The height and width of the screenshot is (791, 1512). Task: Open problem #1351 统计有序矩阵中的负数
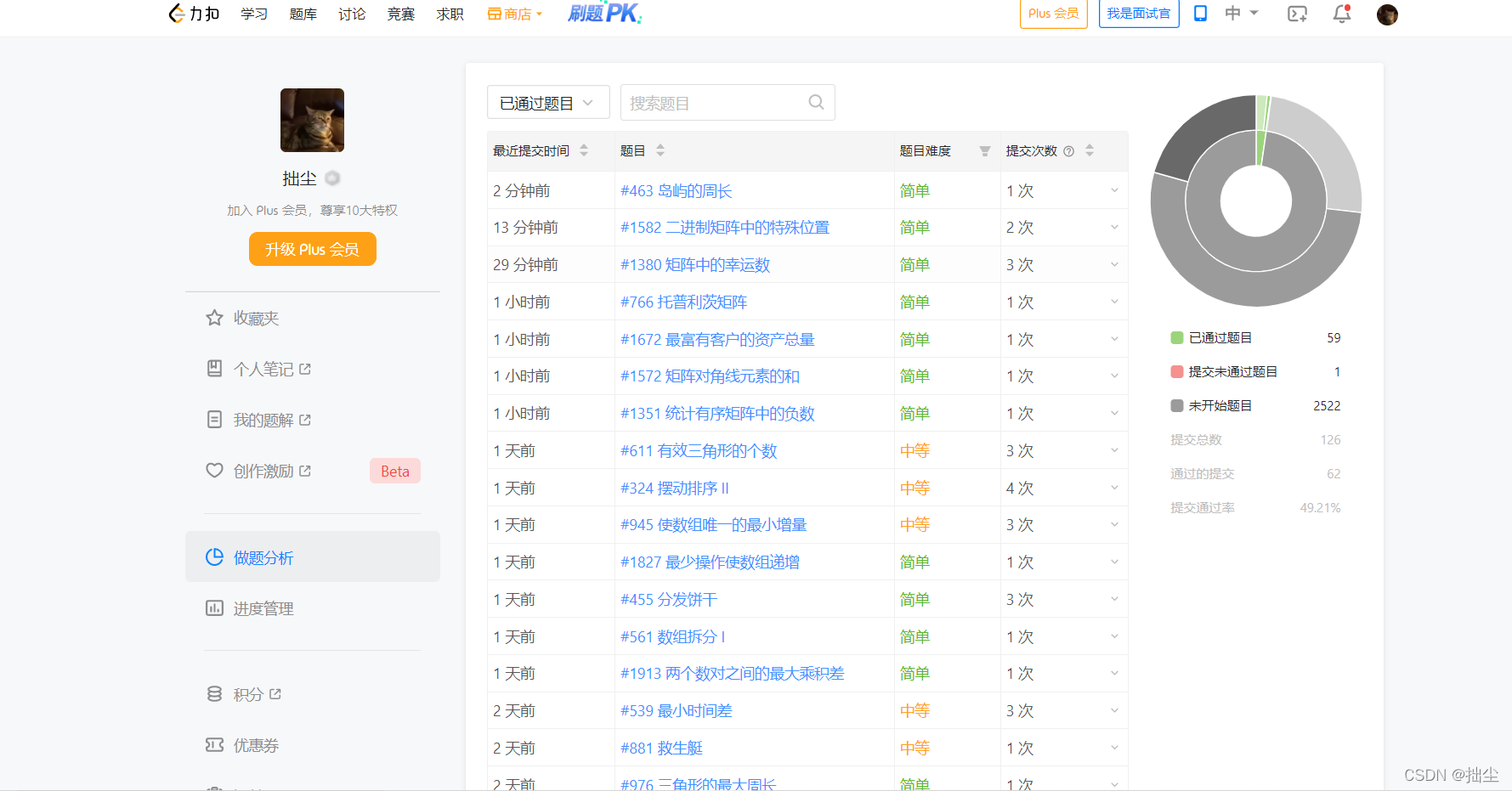pos(717,413)
